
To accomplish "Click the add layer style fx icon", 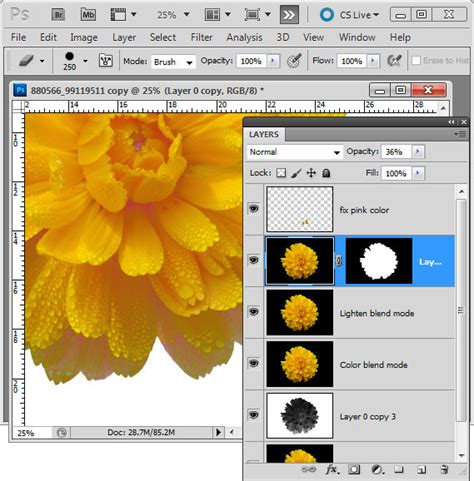I will [x=332, y=470].
